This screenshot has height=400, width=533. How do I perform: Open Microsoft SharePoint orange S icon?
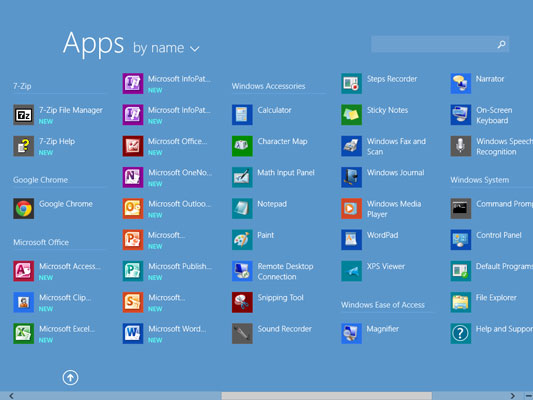133,302
